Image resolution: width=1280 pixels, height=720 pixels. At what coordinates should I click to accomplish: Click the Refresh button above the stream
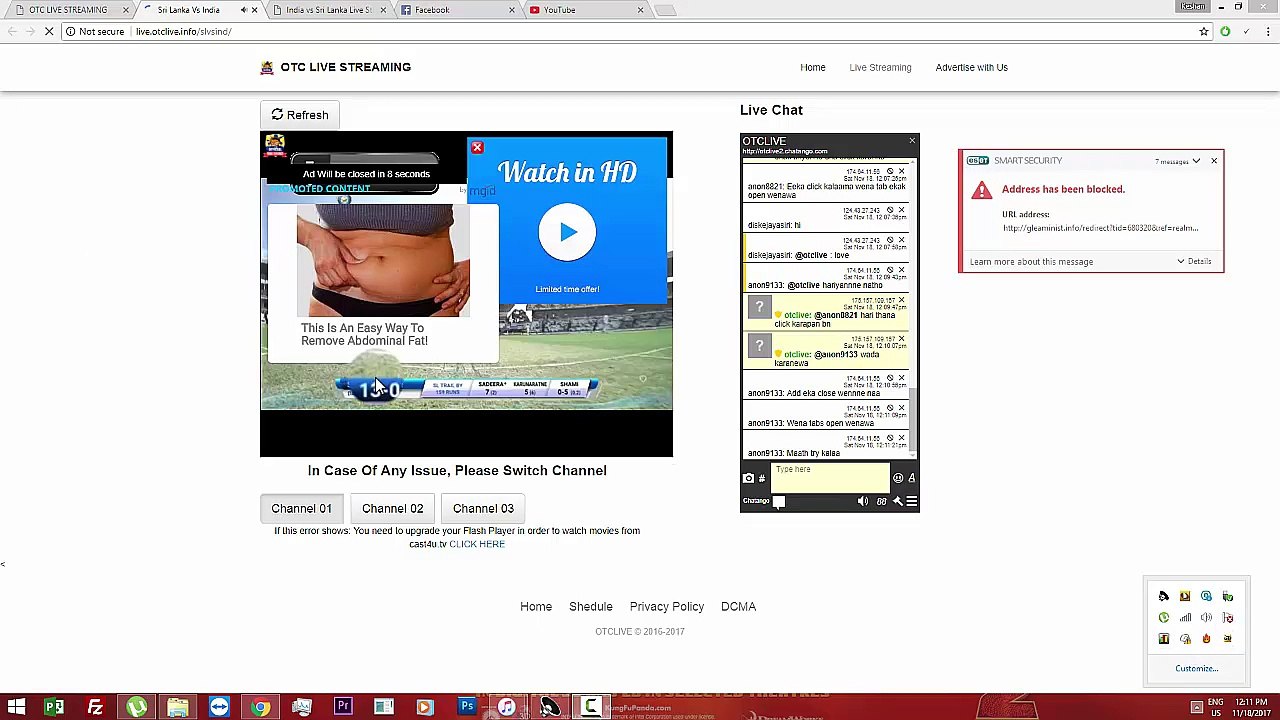(x=300, y=115)
